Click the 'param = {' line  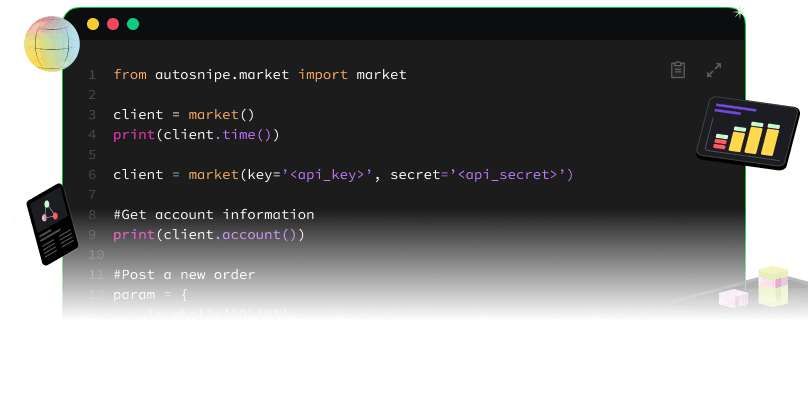click(x=150, y=295)
